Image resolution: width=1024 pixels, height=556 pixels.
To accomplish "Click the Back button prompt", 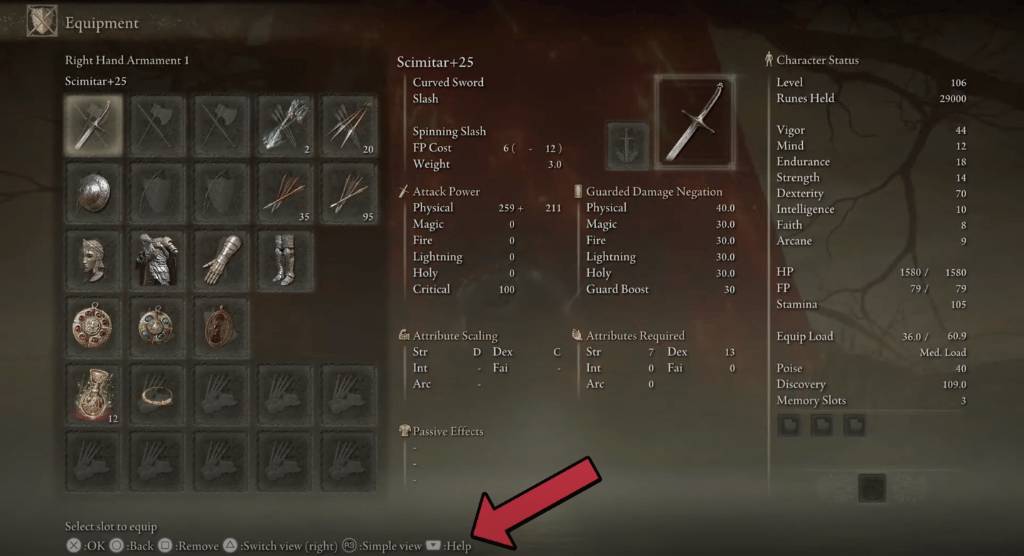I will pos(132,546).
